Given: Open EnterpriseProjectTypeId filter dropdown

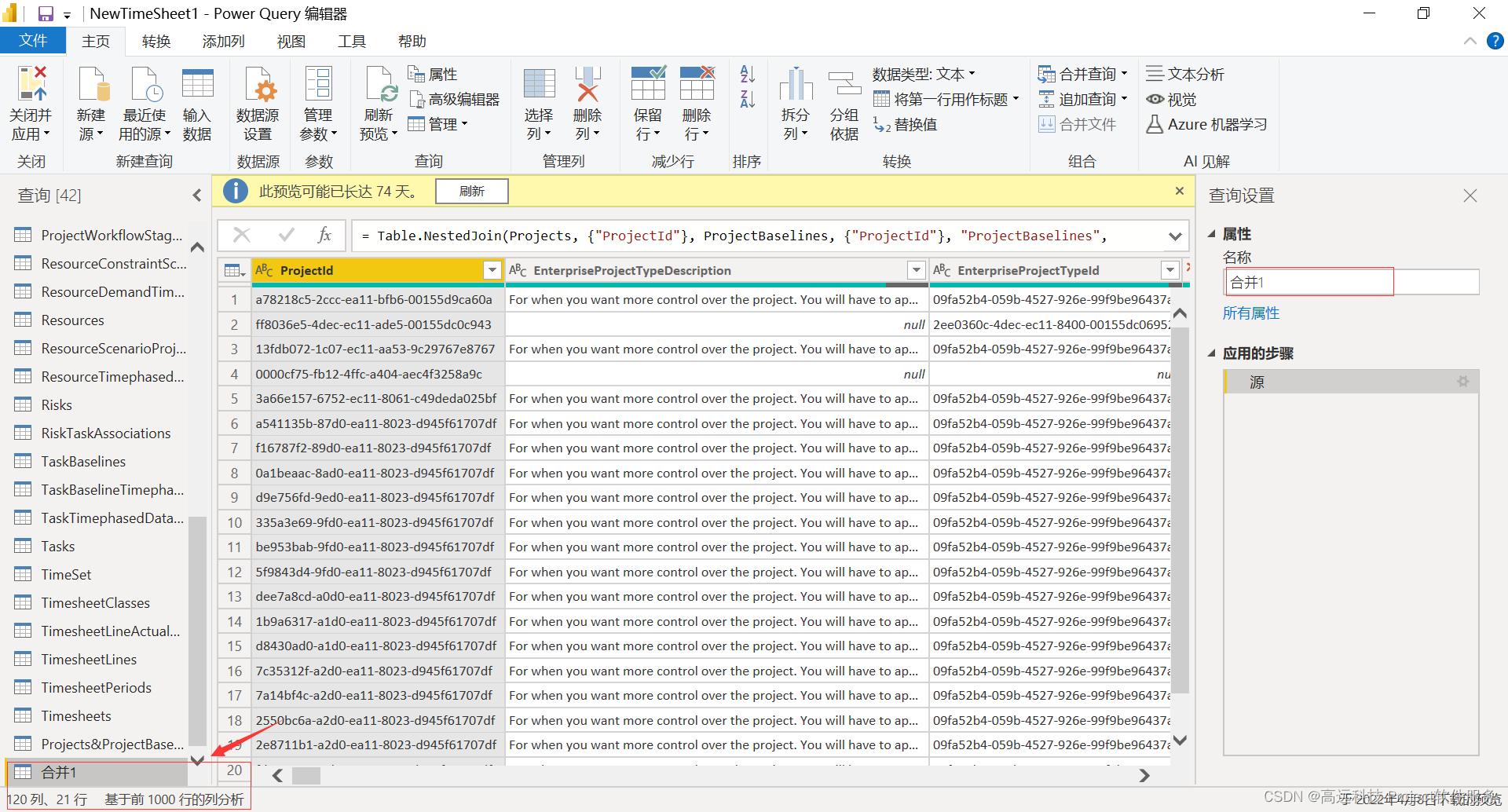Looking at the screenshot, I should (1170, 270).
